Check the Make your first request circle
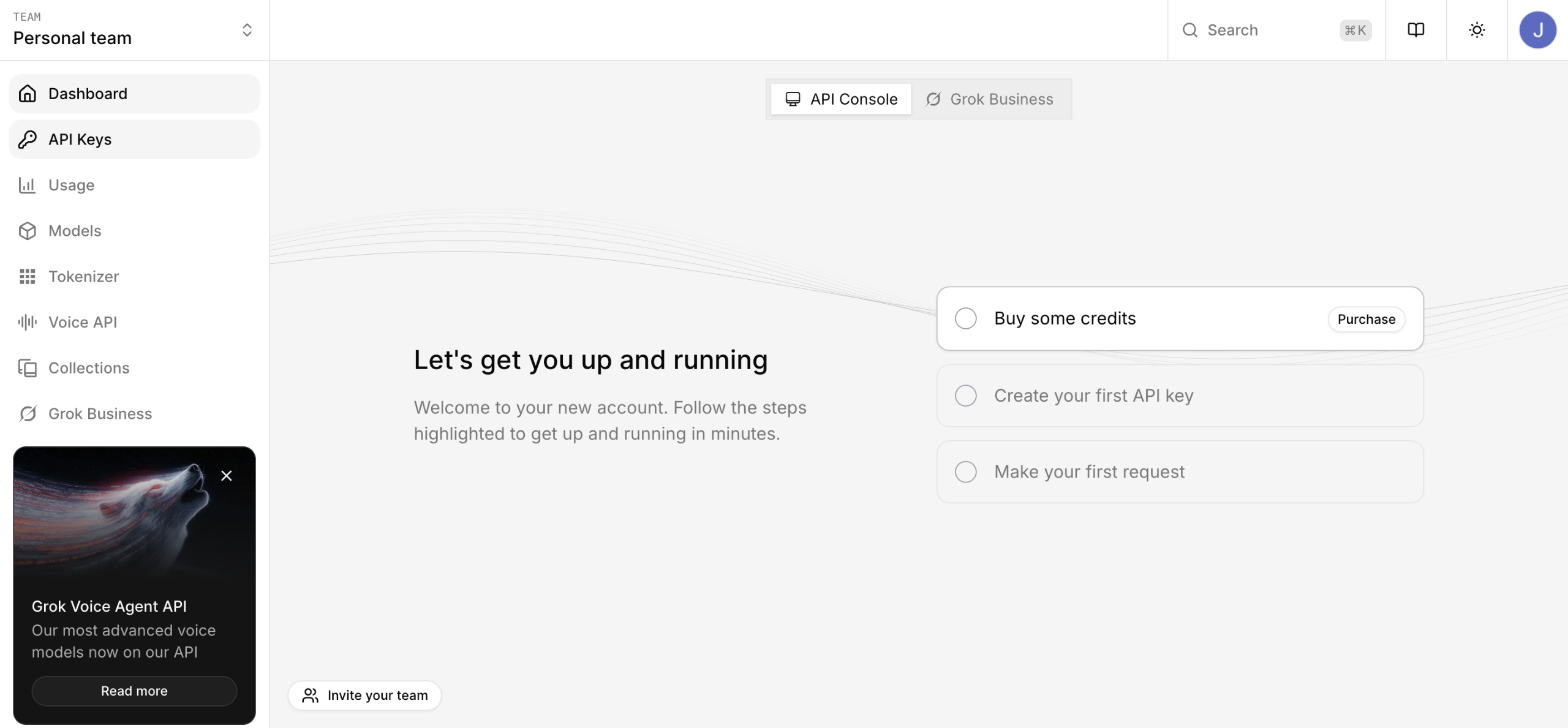 click(x=965, y=472)
